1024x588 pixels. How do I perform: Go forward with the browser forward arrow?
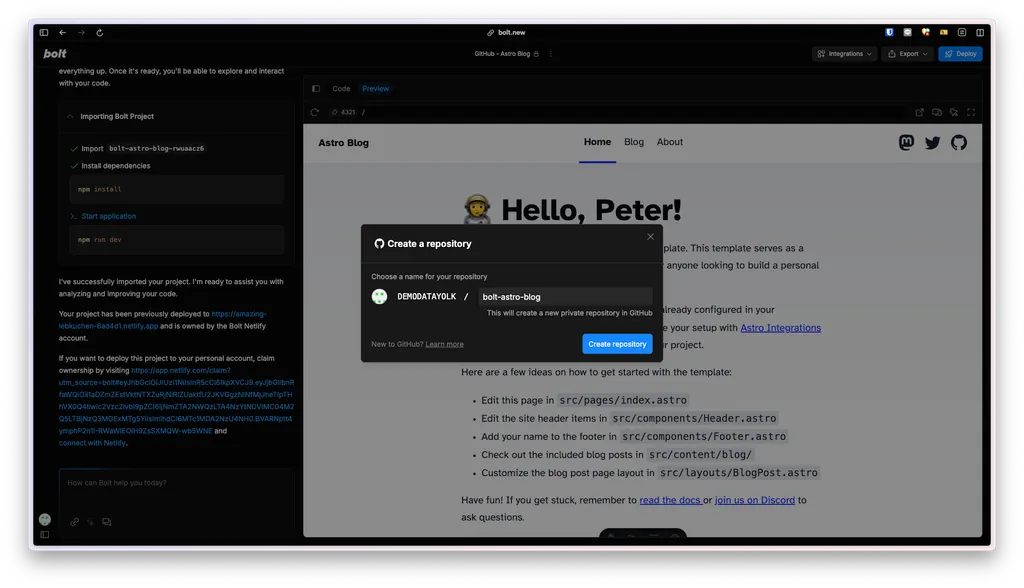81,32
